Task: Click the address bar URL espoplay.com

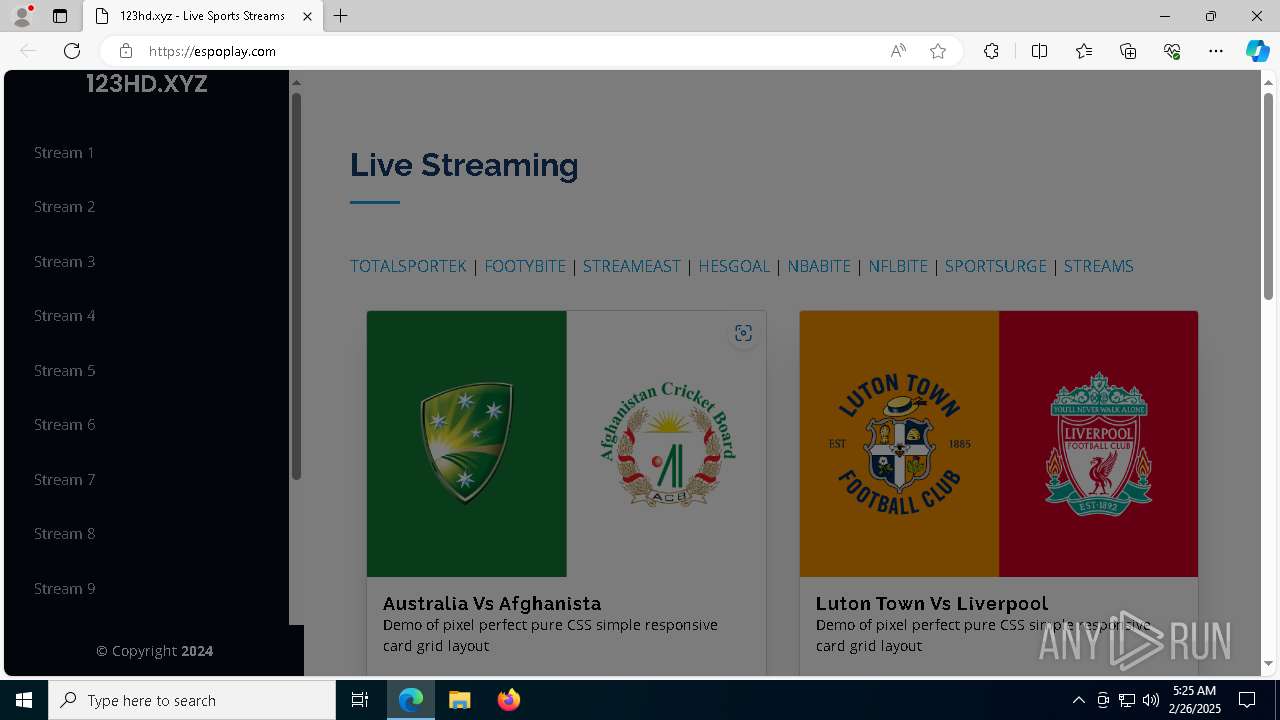Action: tap(212, 51)
